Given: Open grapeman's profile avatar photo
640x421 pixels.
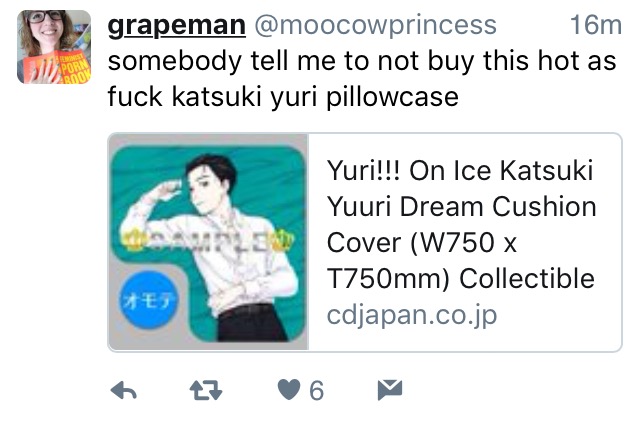Looking at the screenshot, I should pos(54,47).
